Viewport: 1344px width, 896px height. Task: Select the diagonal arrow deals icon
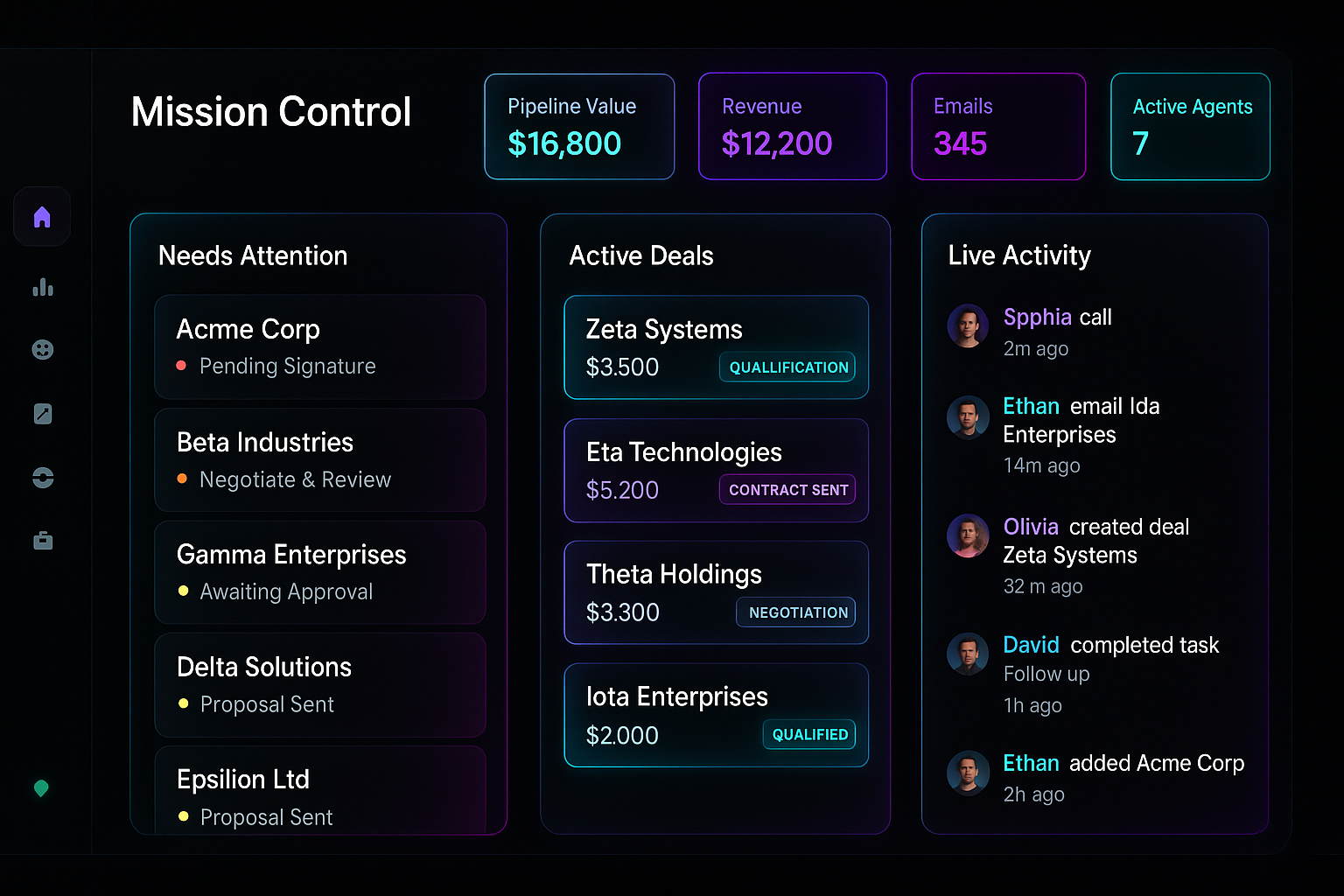point(41,414)
